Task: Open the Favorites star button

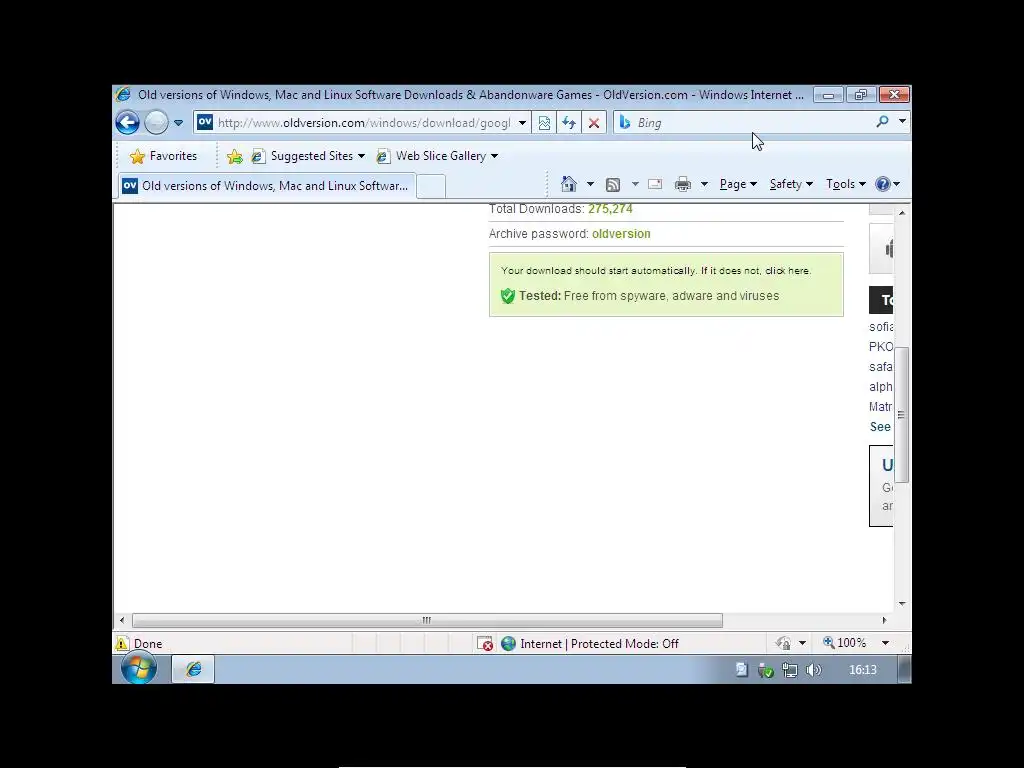Action: click(x=163, y=156)
